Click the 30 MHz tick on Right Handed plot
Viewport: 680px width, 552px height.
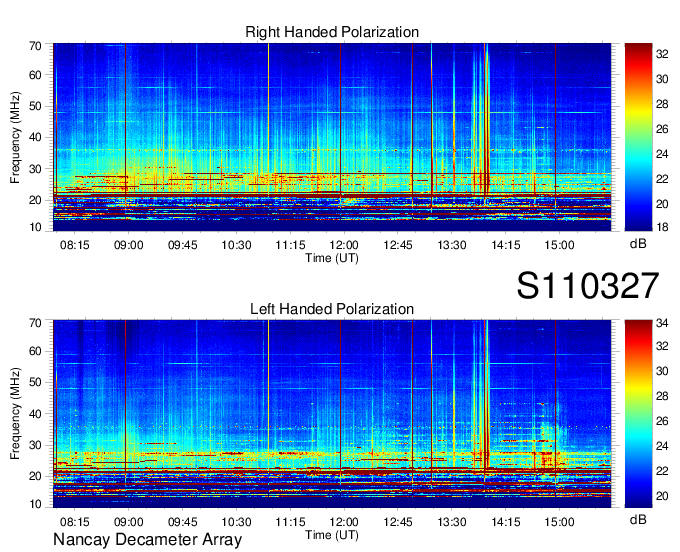point(36,169)
